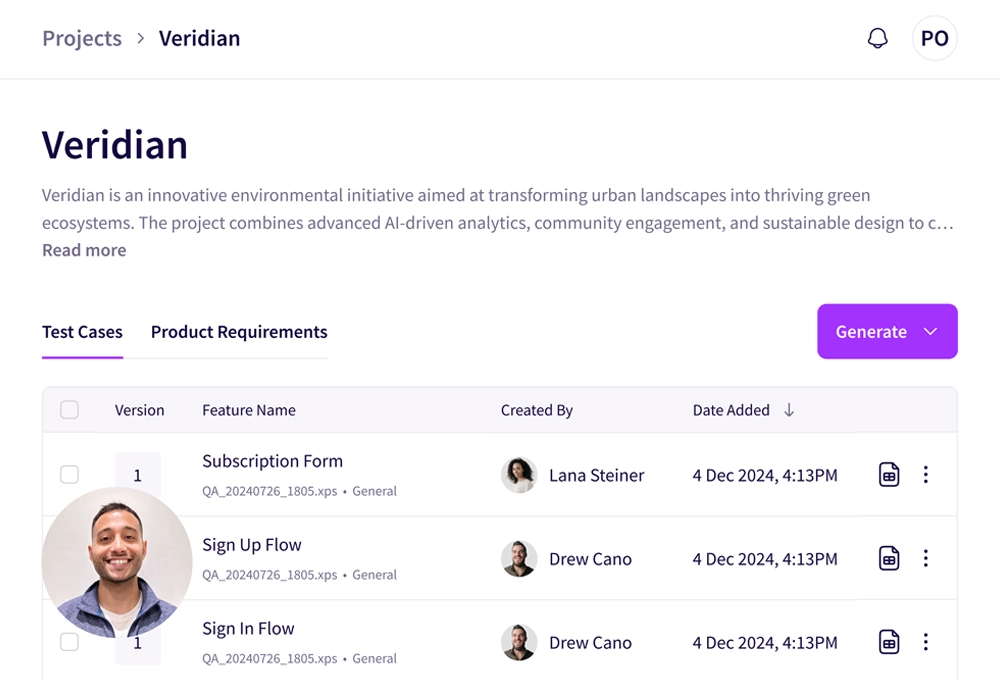Check the Sign In Flow row checkbox

click(69, 642)
